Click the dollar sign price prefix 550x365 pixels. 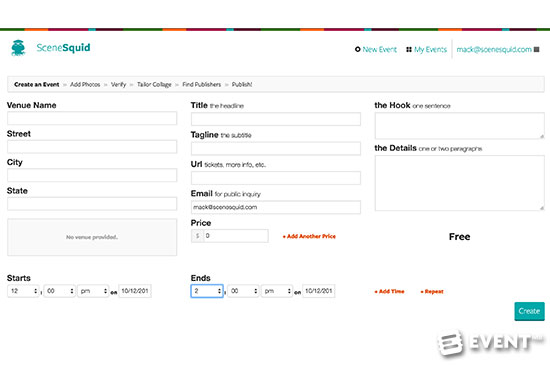point(197,236)
